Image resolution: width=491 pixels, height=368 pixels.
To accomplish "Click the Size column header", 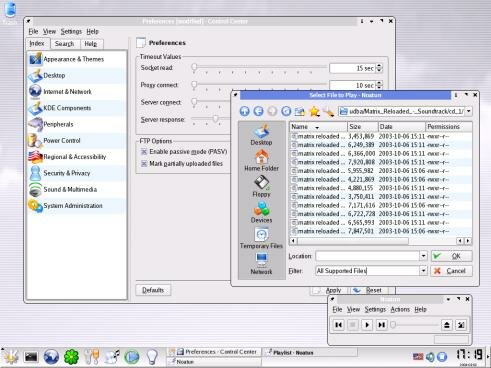I will pos(363,127).
